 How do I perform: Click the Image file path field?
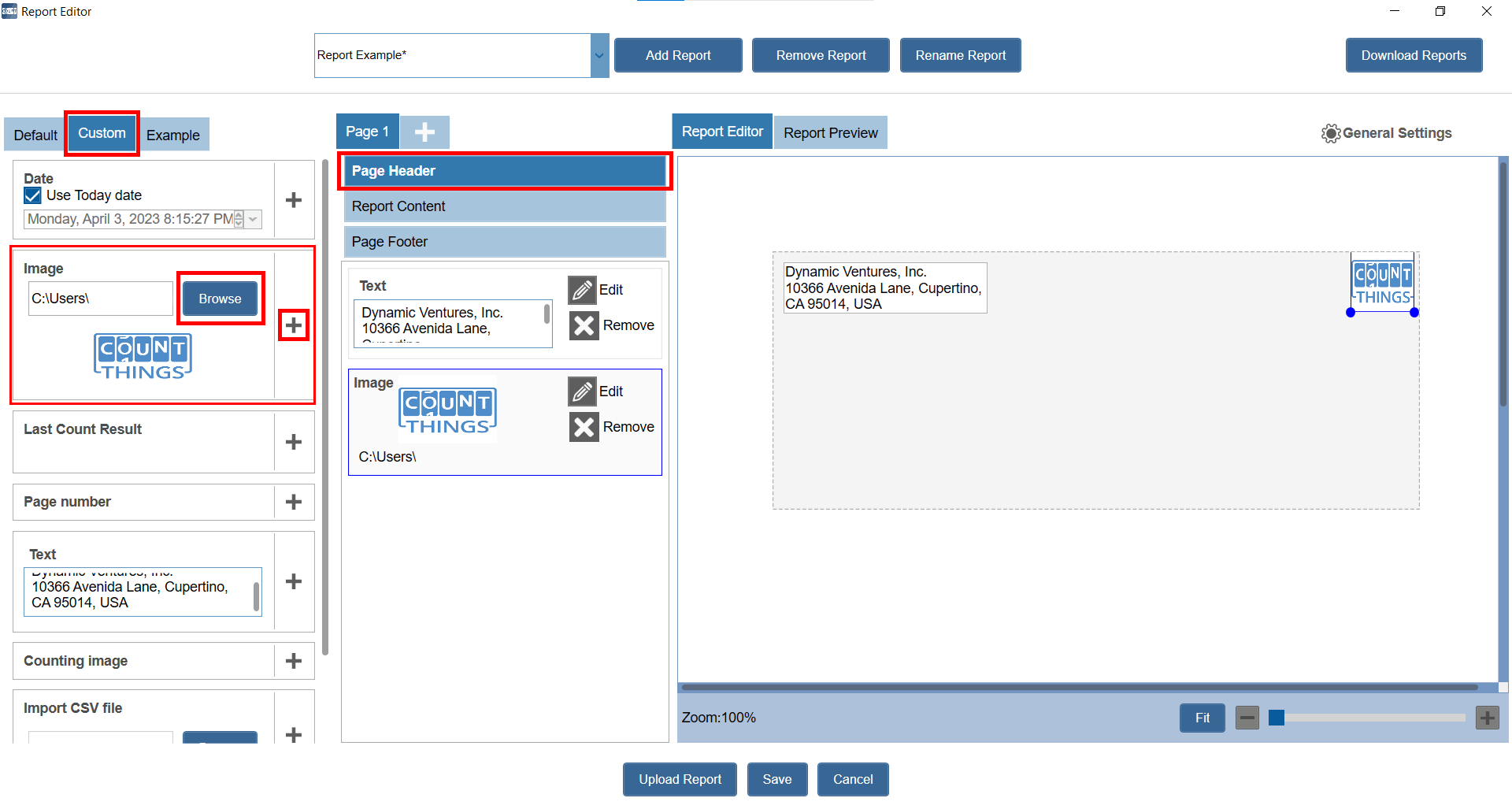pos(100,299)
